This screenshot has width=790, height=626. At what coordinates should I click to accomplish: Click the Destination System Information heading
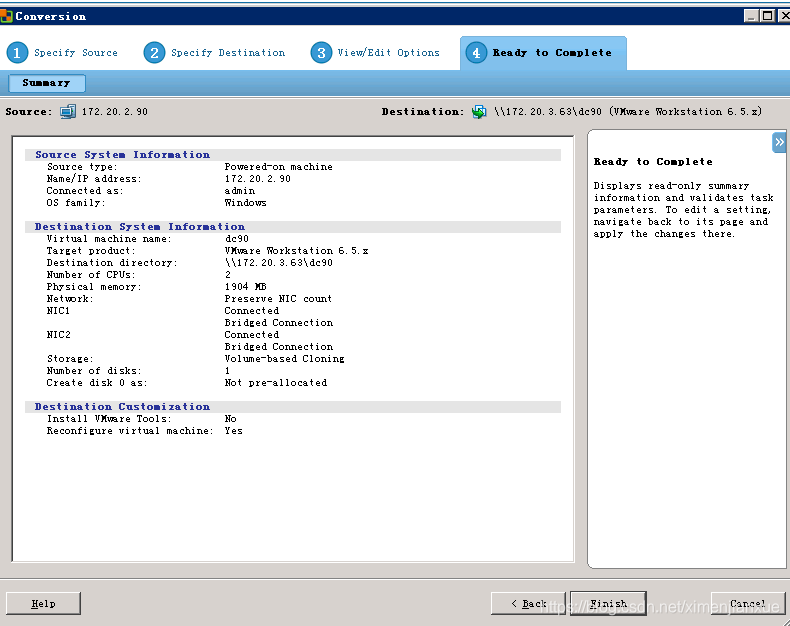(x=140, y=227)
